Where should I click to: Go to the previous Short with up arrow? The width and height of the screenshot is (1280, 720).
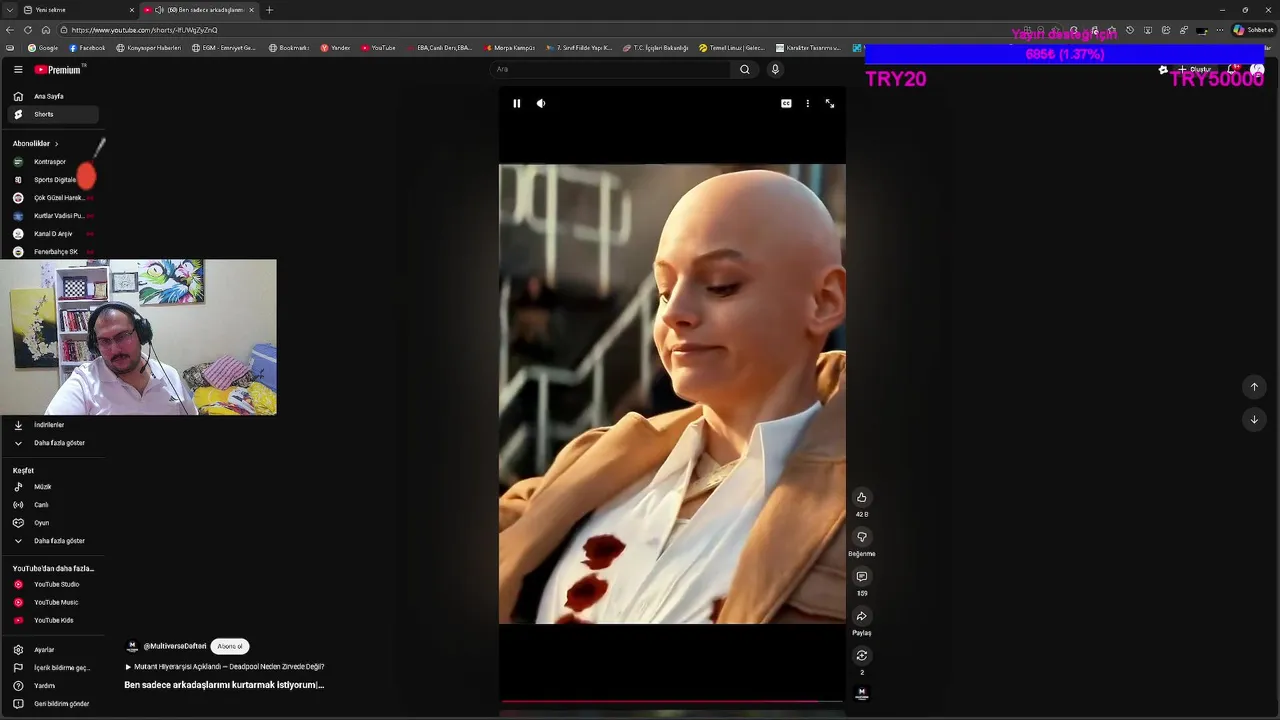click(x=1254, y=387)
